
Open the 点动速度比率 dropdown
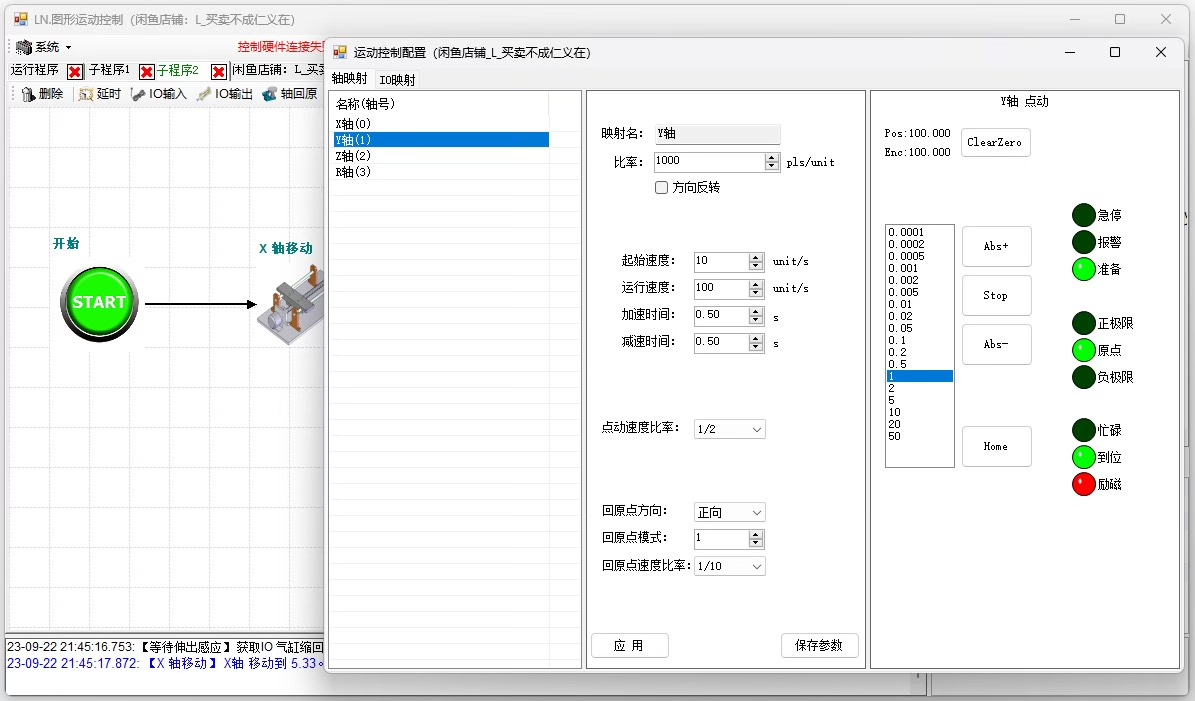pos(729,429)
